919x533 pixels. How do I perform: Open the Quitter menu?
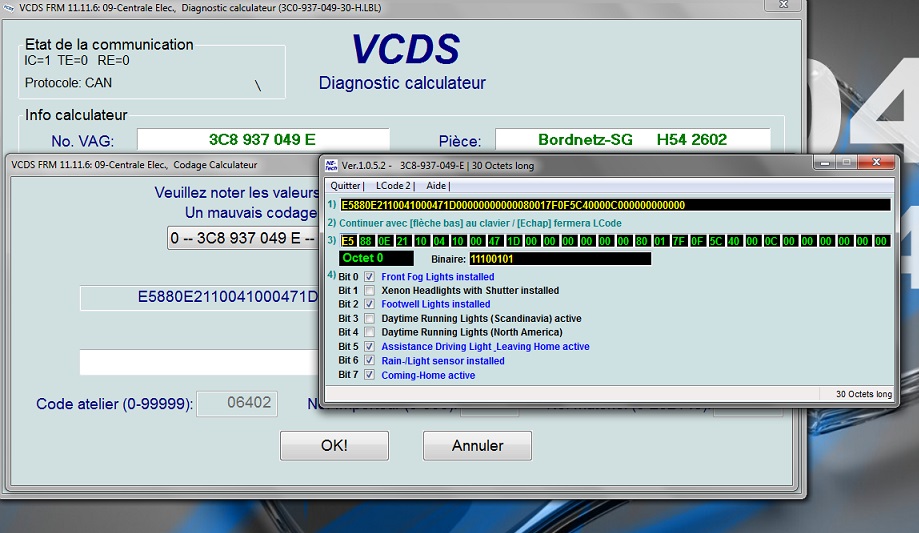click(x=345, y=186)
